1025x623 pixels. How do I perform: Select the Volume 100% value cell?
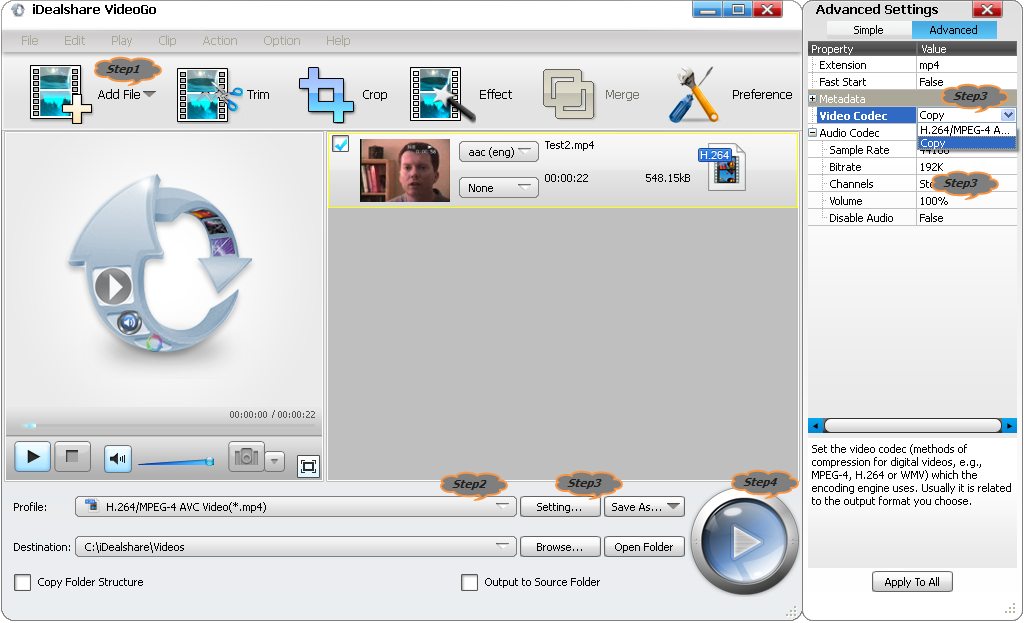coord(966,201)
